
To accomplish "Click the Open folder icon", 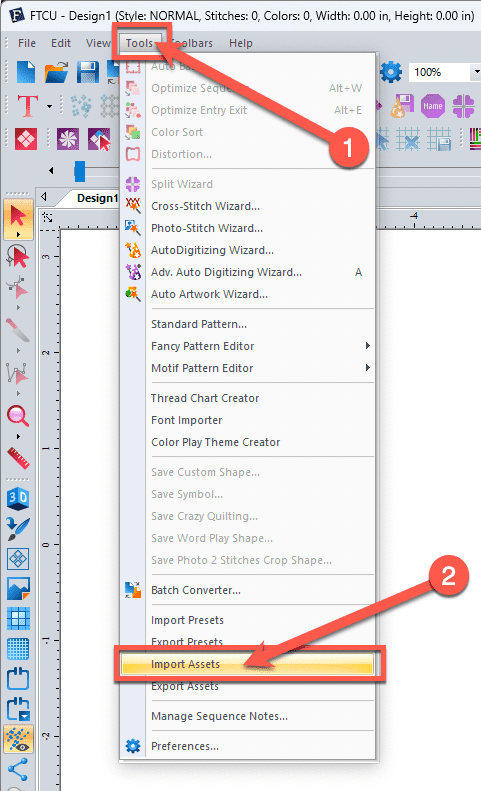I will point(57,72).
